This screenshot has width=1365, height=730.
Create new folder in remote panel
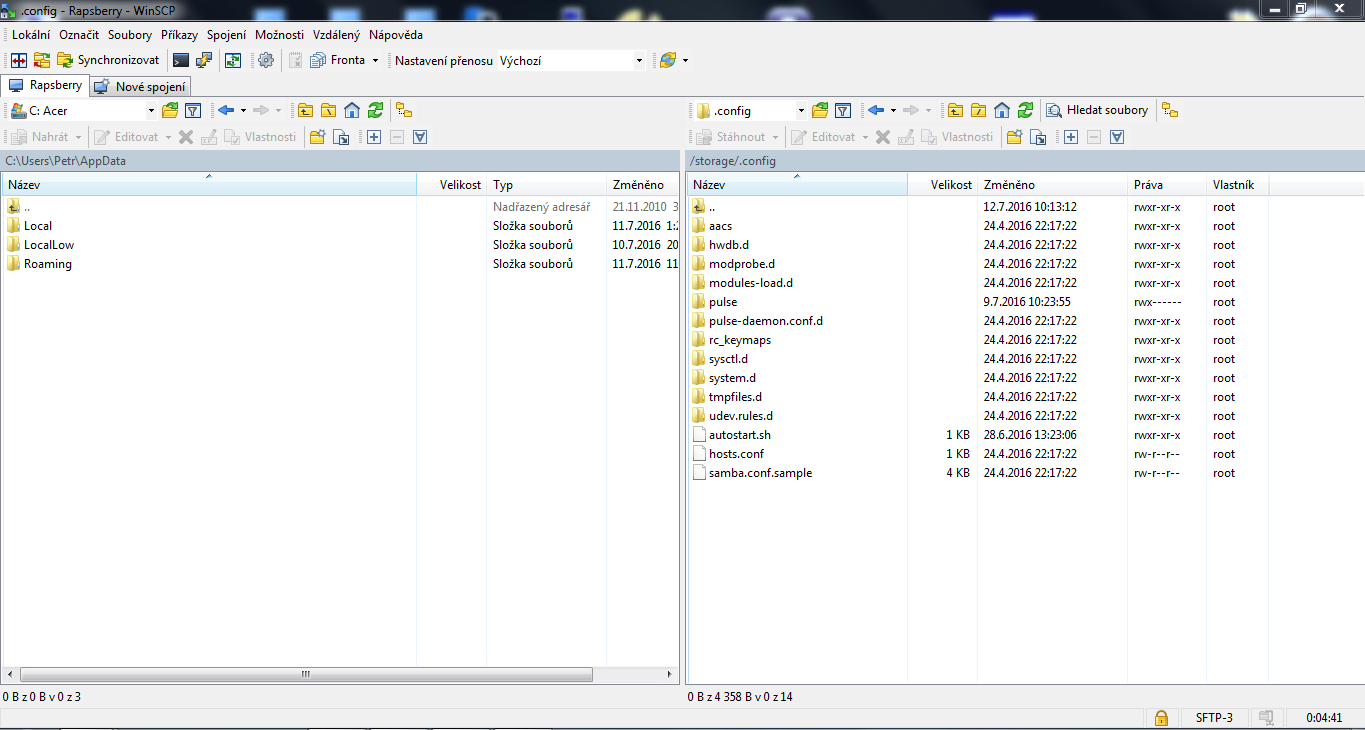point(1014,137)
